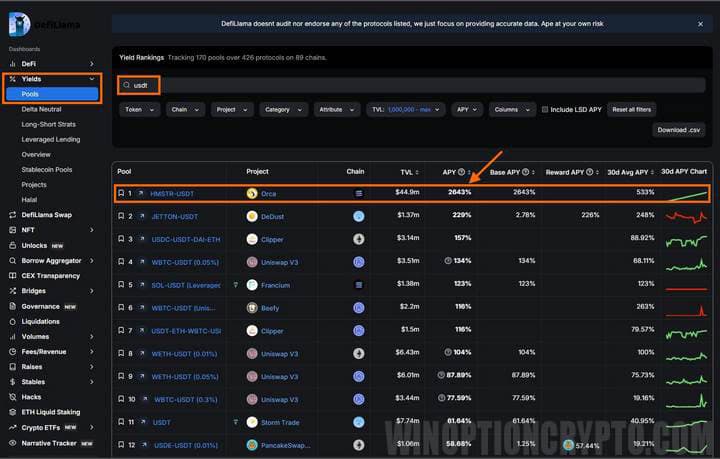Download the .csv file
720x459 pixels.
point(679,130)
